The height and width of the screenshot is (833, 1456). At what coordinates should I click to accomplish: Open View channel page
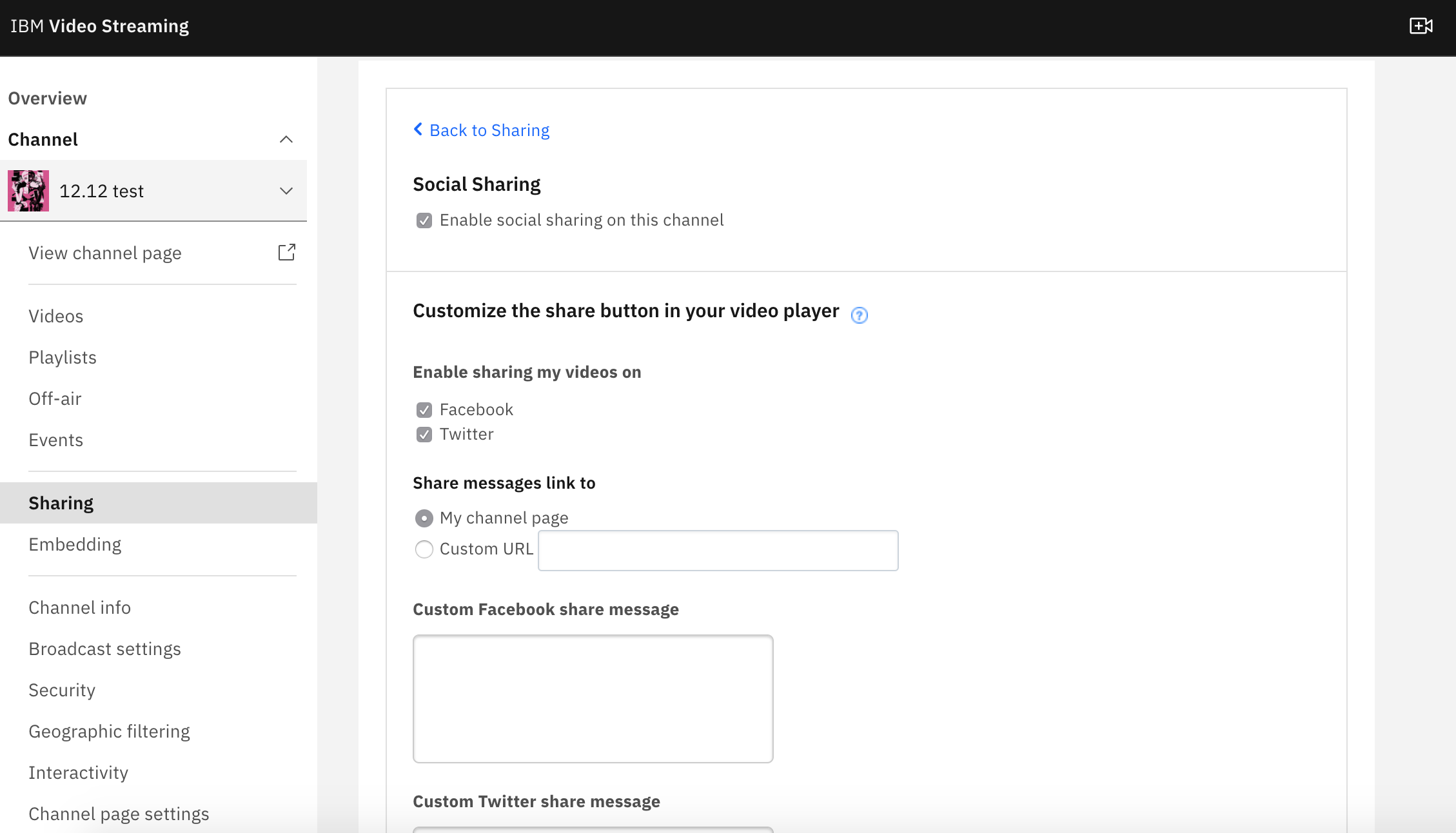tap(105, 253)
